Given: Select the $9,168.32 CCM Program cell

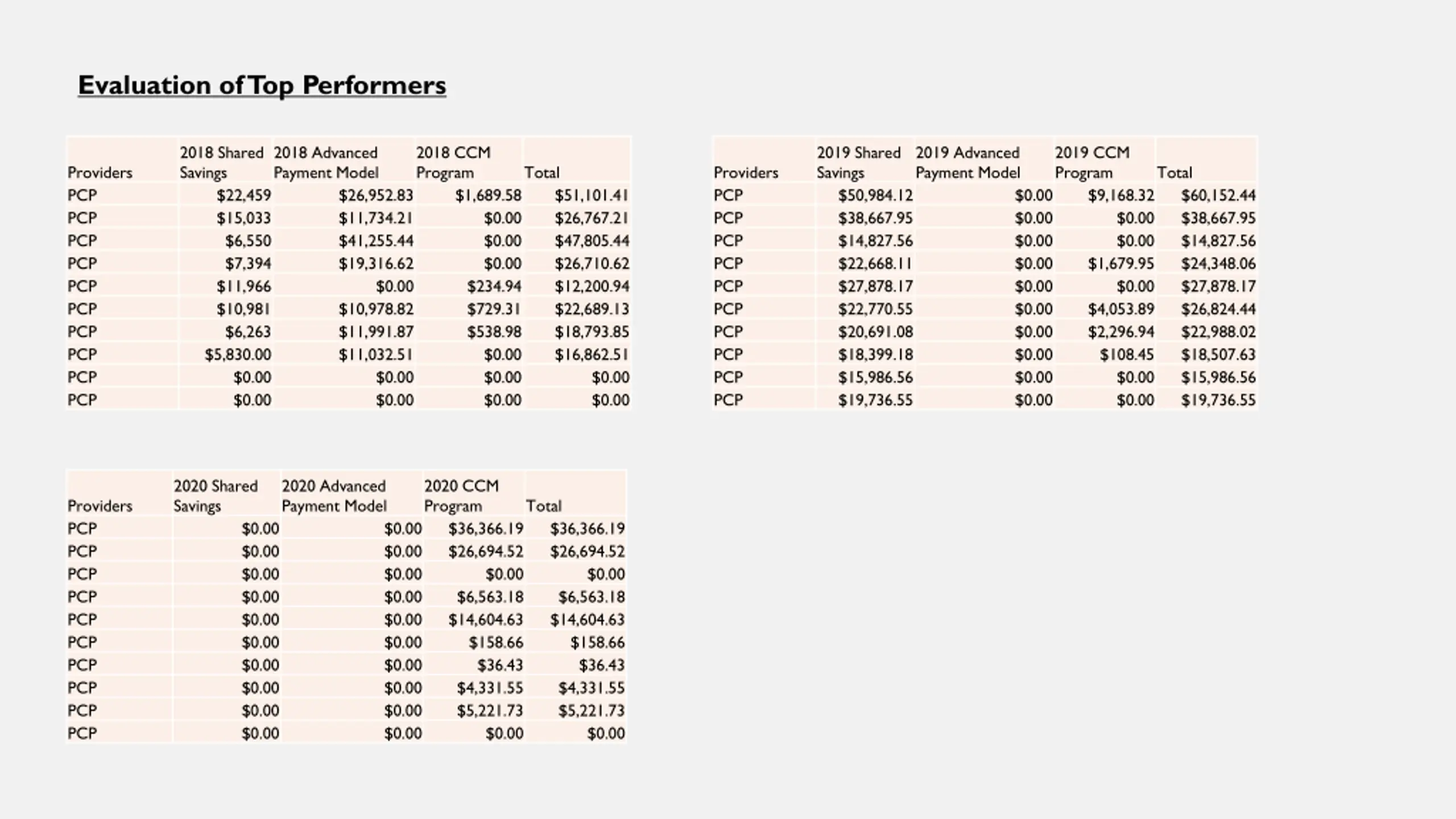Looking at the screenshot, I should (x=1121, y=195).
